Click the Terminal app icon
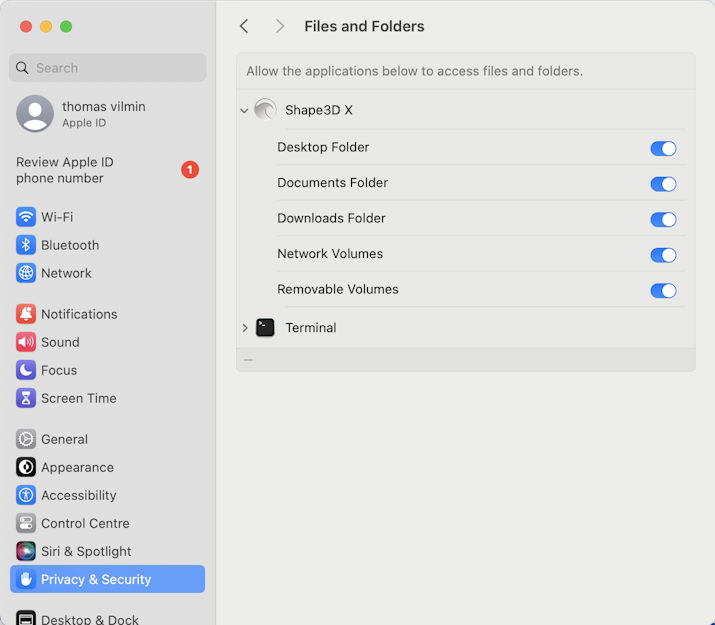Screen dimensions: 715x625 coord(265,328)
